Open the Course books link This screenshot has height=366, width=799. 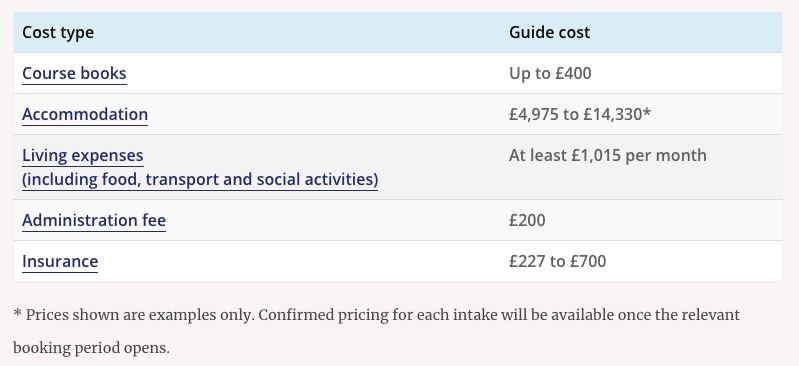click(x=74, y=73)
